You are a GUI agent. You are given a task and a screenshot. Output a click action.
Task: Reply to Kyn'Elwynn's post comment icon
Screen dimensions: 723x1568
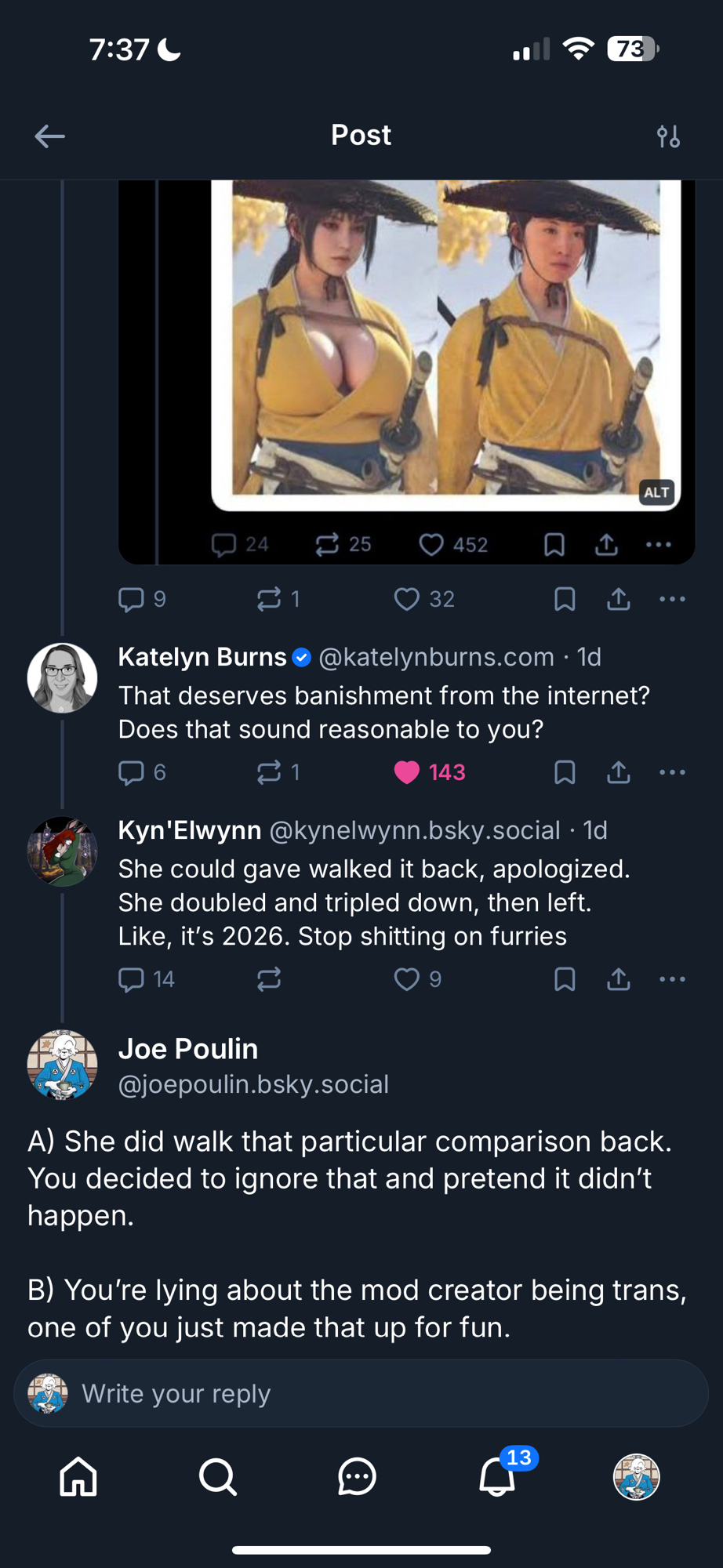[x=131, y=979]
